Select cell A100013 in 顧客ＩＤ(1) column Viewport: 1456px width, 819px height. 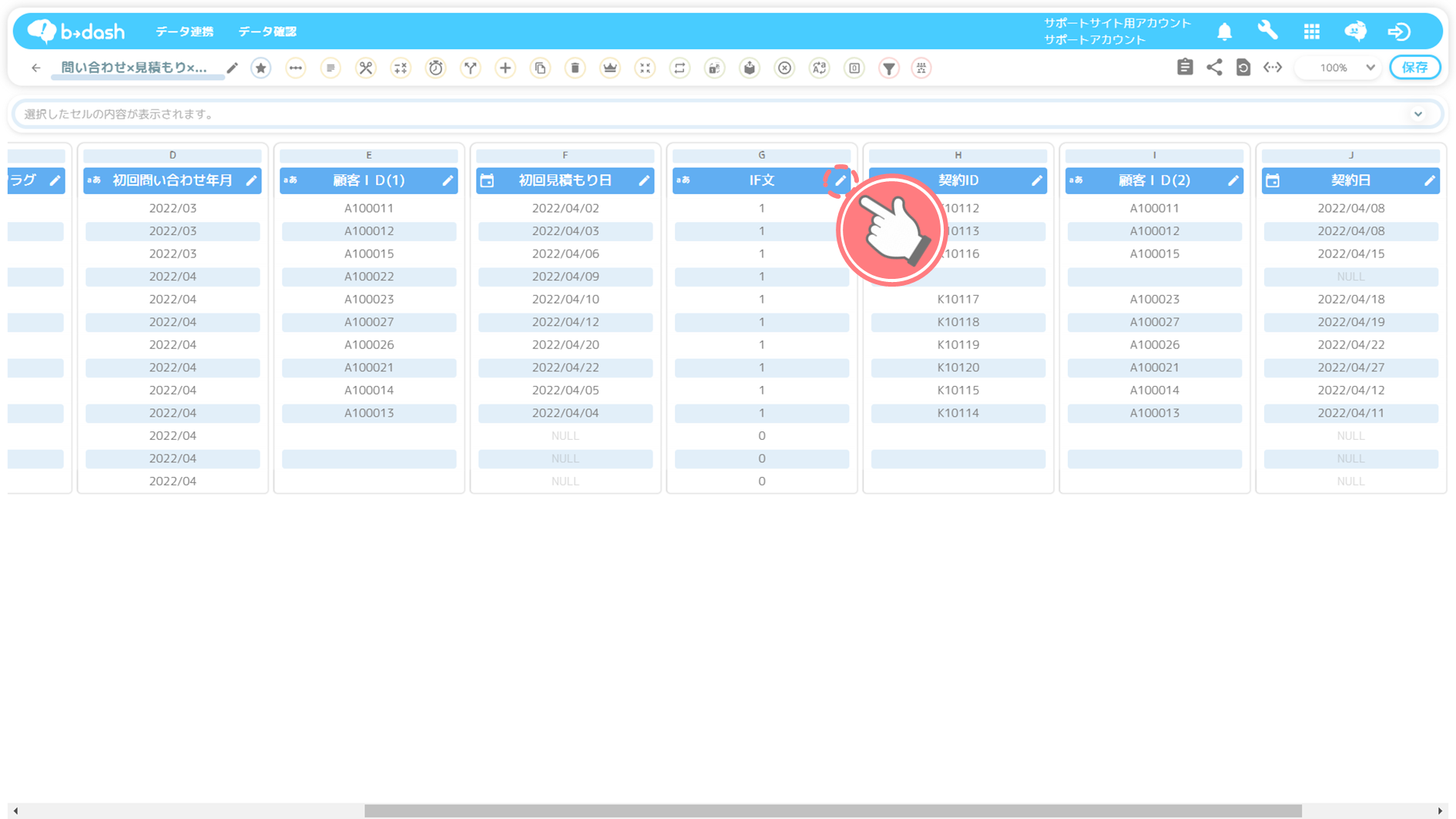coord(369,413)
